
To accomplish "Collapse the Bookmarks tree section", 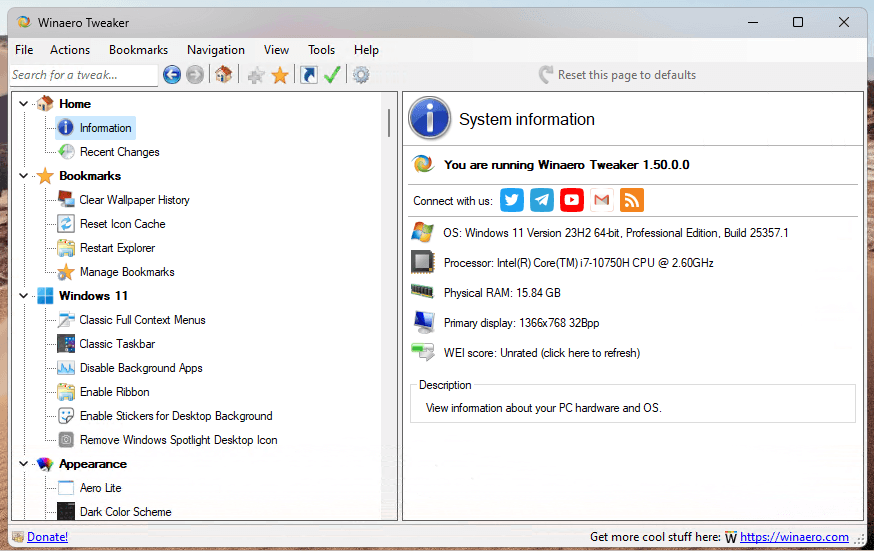I will (x=24, y=176).
